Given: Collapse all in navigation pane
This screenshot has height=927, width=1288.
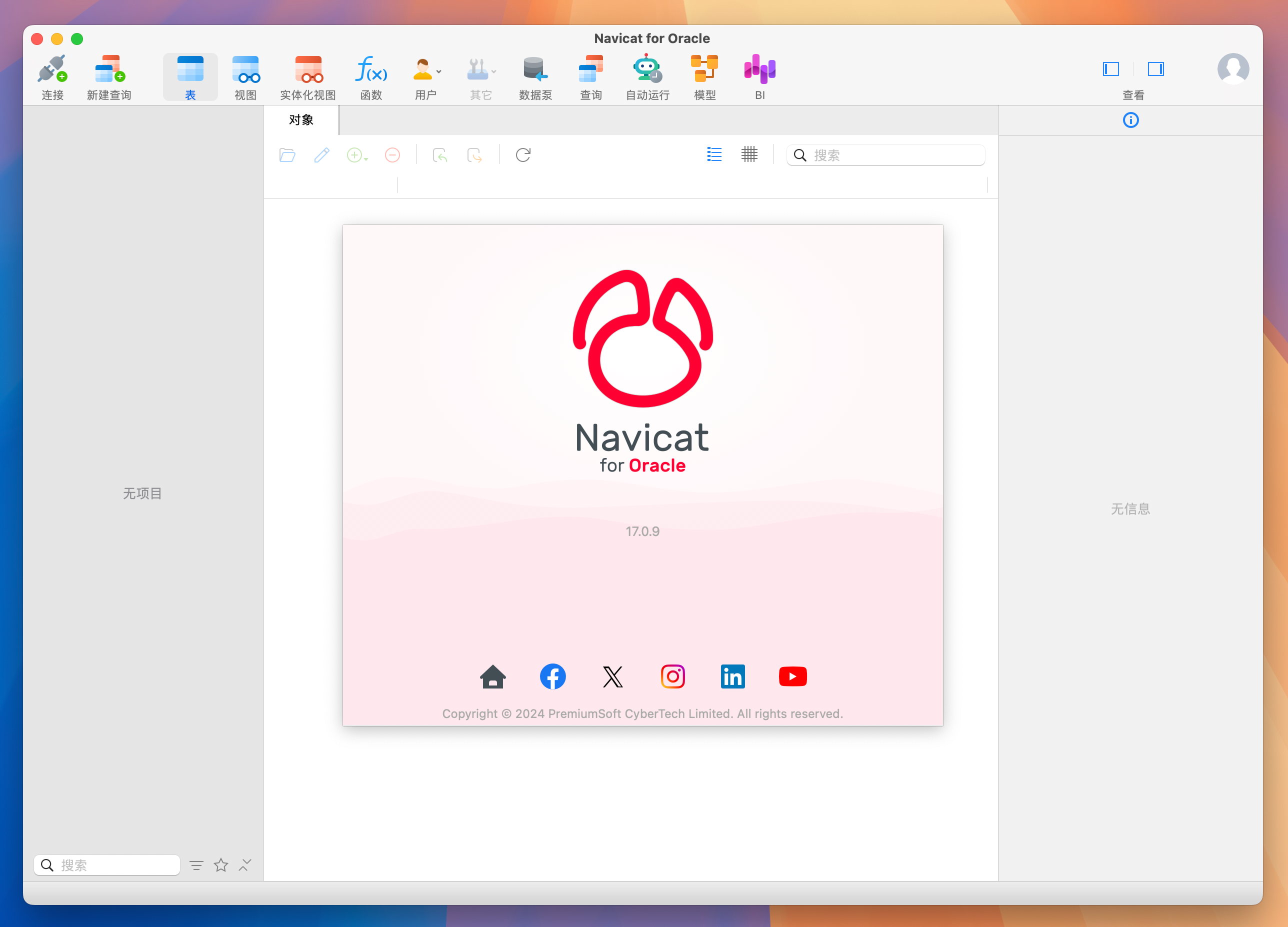Looking at the screenshot, I should 245,865.
